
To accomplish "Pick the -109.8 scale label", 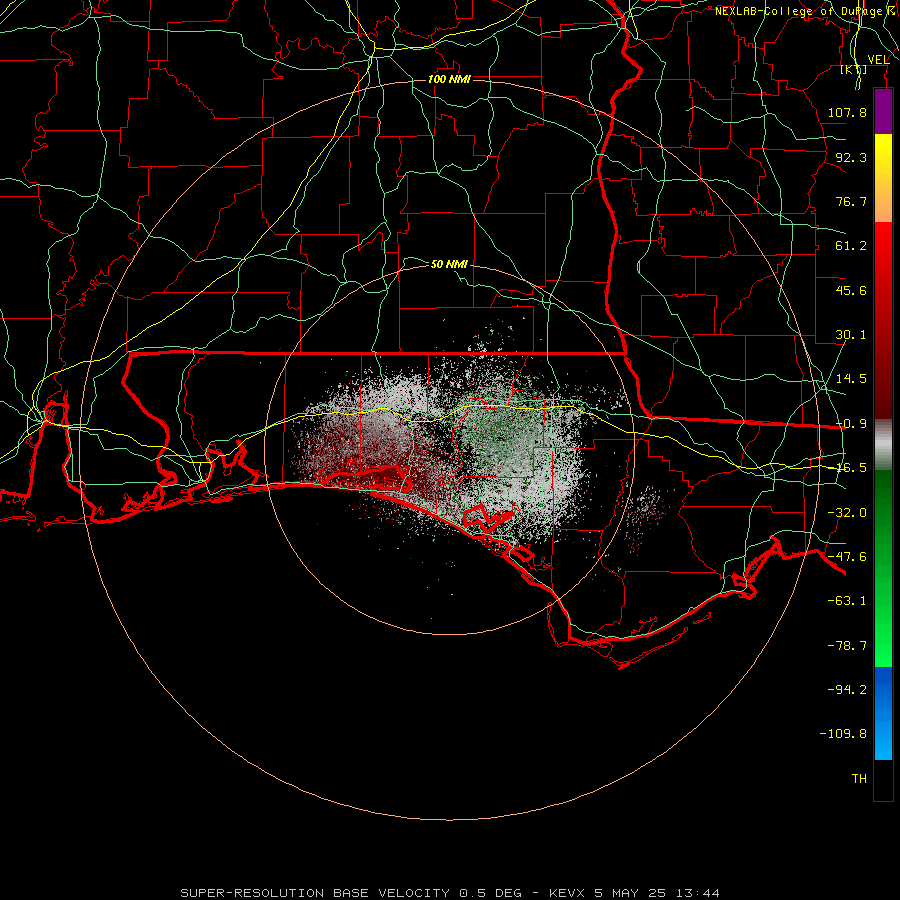I will click(843, 734).
